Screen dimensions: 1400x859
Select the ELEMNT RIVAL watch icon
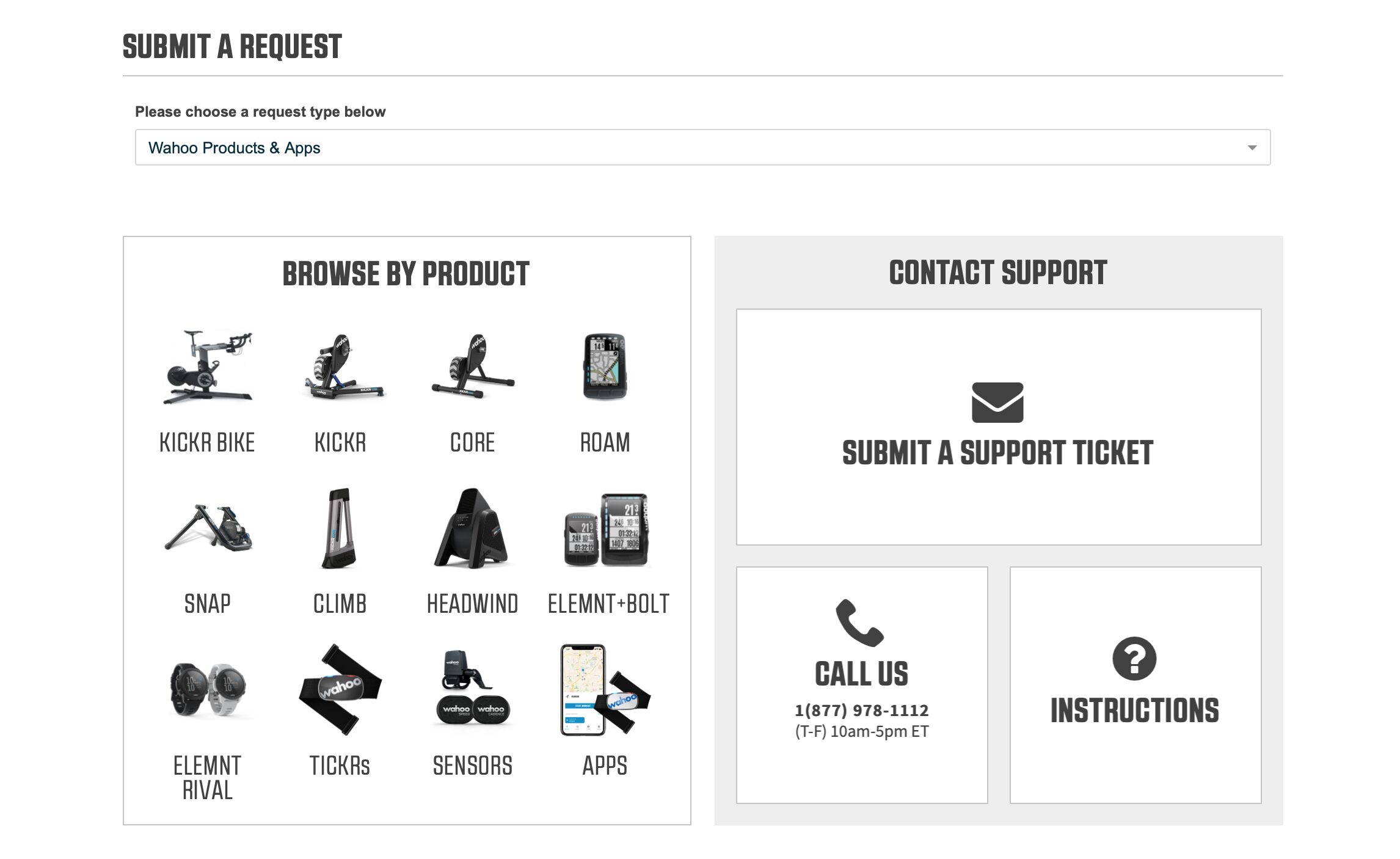pos(208,689)
